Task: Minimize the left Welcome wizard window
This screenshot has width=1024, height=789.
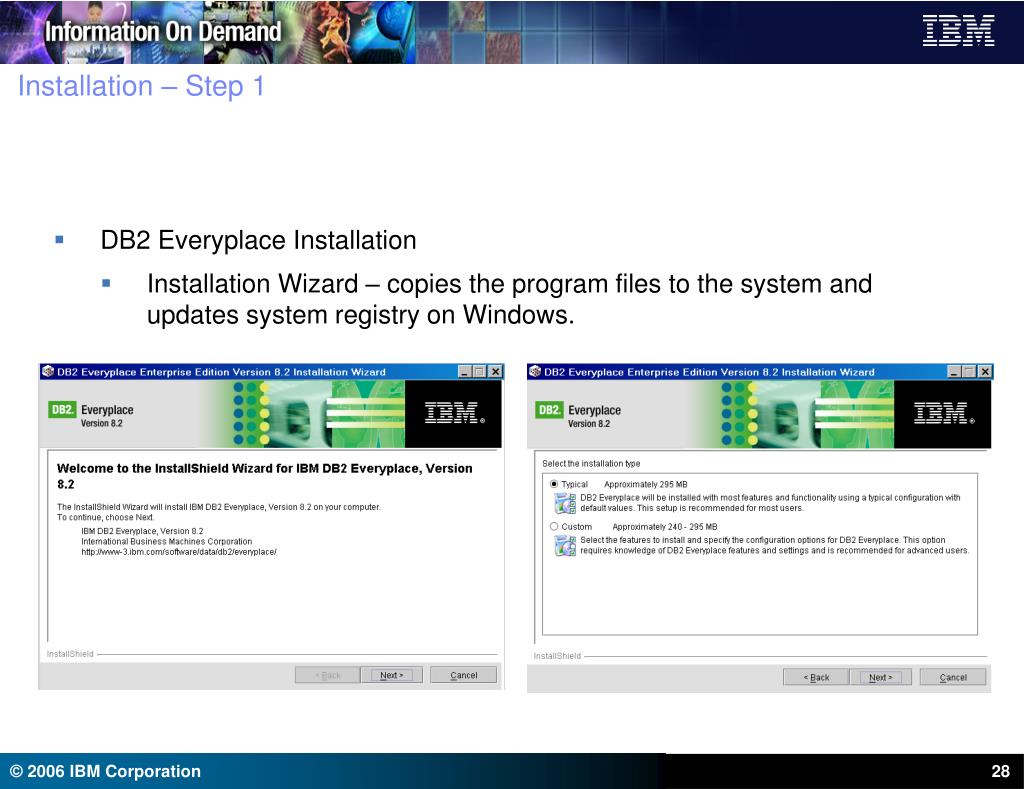Action: (465, 372)
